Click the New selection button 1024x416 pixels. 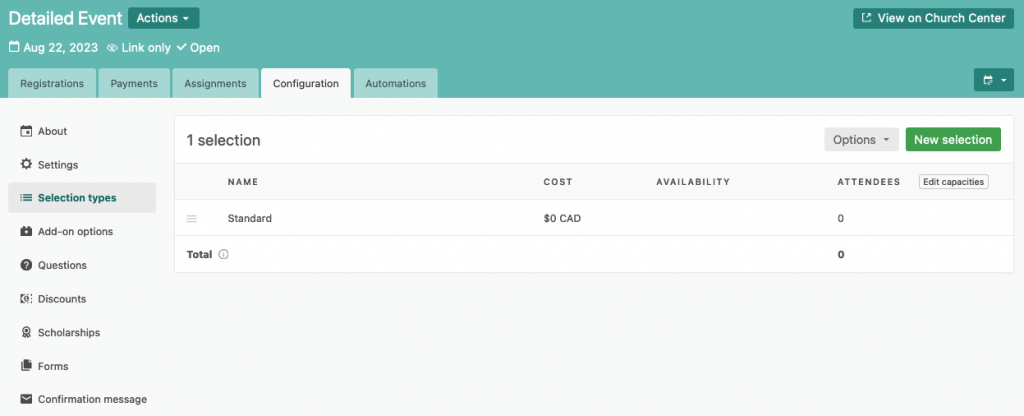pyautogui.click(x=952, y=140)
